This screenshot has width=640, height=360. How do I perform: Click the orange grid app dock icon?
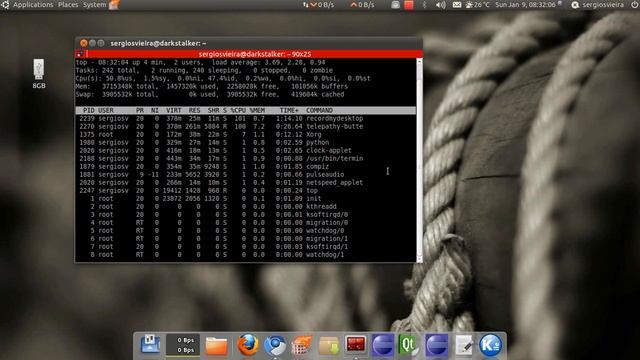point(301,345)
